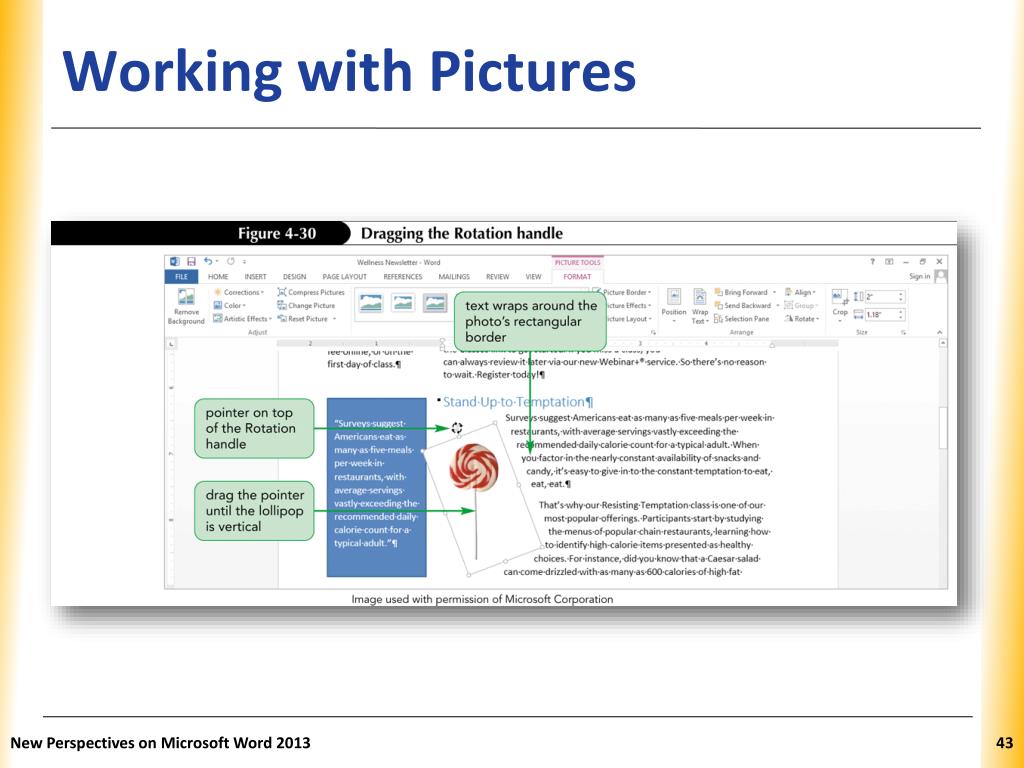Switch to the VIEW tab
This screenshot has height=768, width=1024.
pyautogui.click(x=534, y=277)
